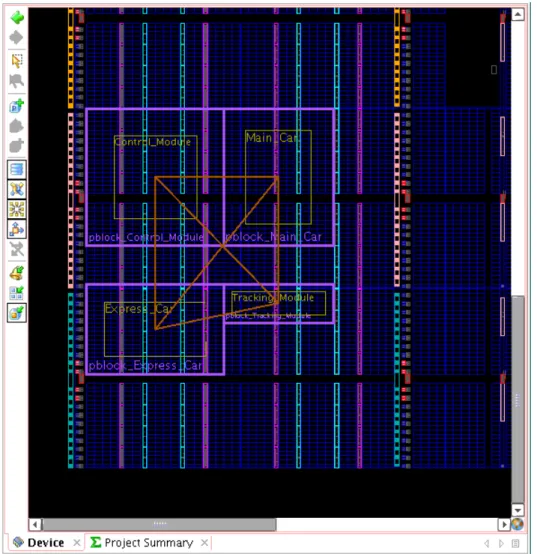Click the box with green check icon
The width and height of the screenshot is (537, 554).
(17, 313)
